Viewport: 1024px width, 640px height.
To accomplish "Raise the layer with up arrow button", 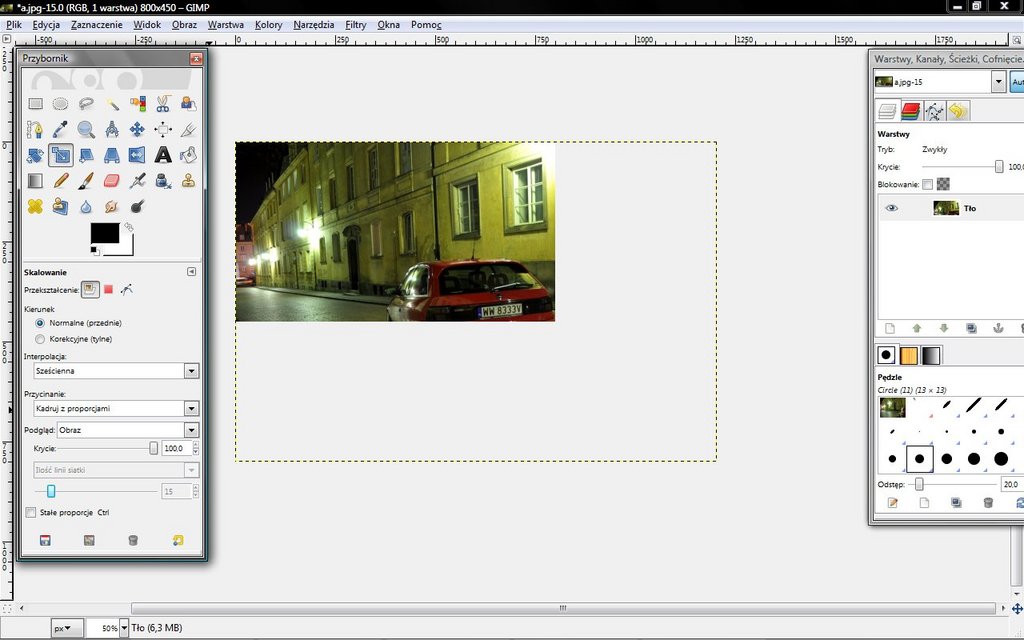I will pyautogui.click(x=917, y=328).
